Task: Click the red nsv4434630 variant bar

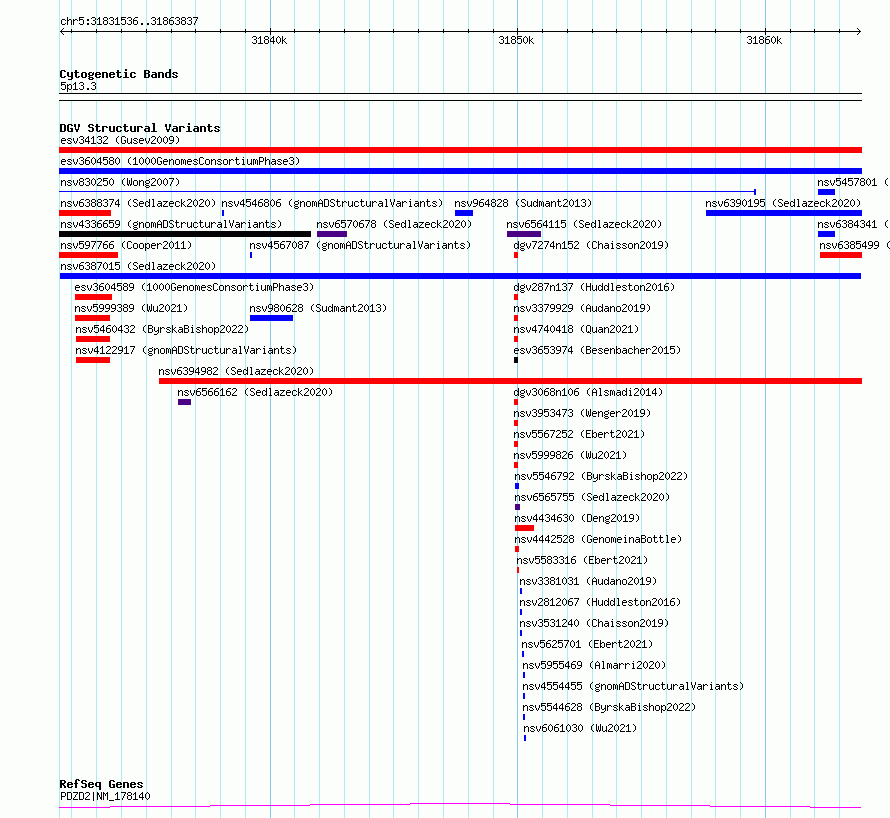Action: click(524, 528)
